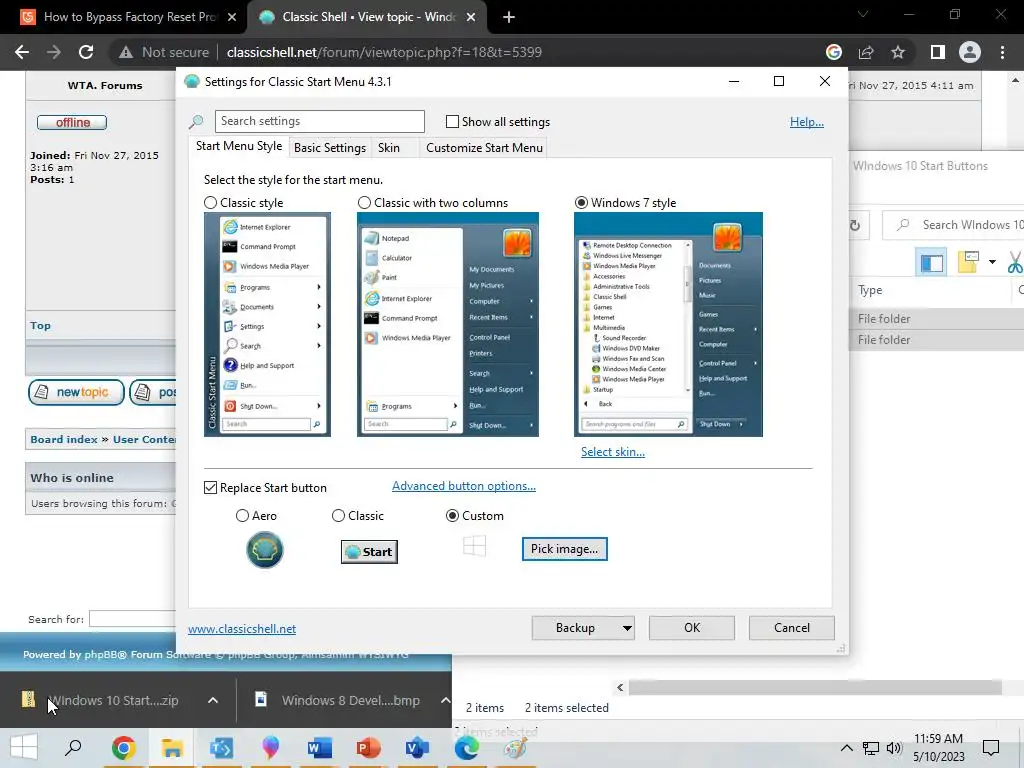
Task: Switch to the Basic Settings tab
Action: coord(330,148)
